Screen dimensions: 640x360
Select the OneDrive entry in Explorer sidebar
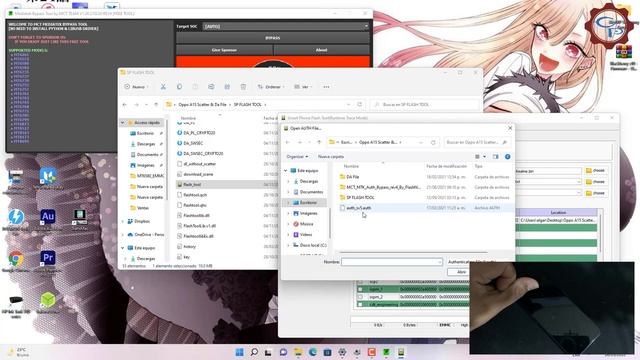[x=146, y=235]
